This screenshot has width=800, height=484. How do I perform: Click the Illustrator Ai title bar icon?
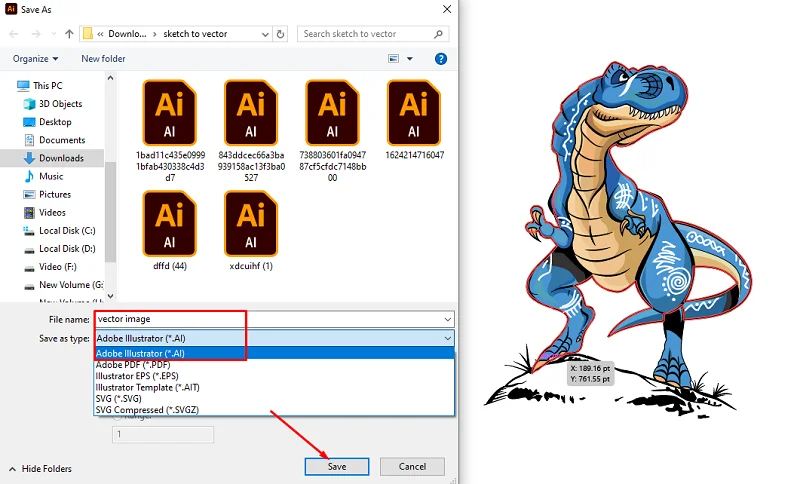click(x=11, y=9)
